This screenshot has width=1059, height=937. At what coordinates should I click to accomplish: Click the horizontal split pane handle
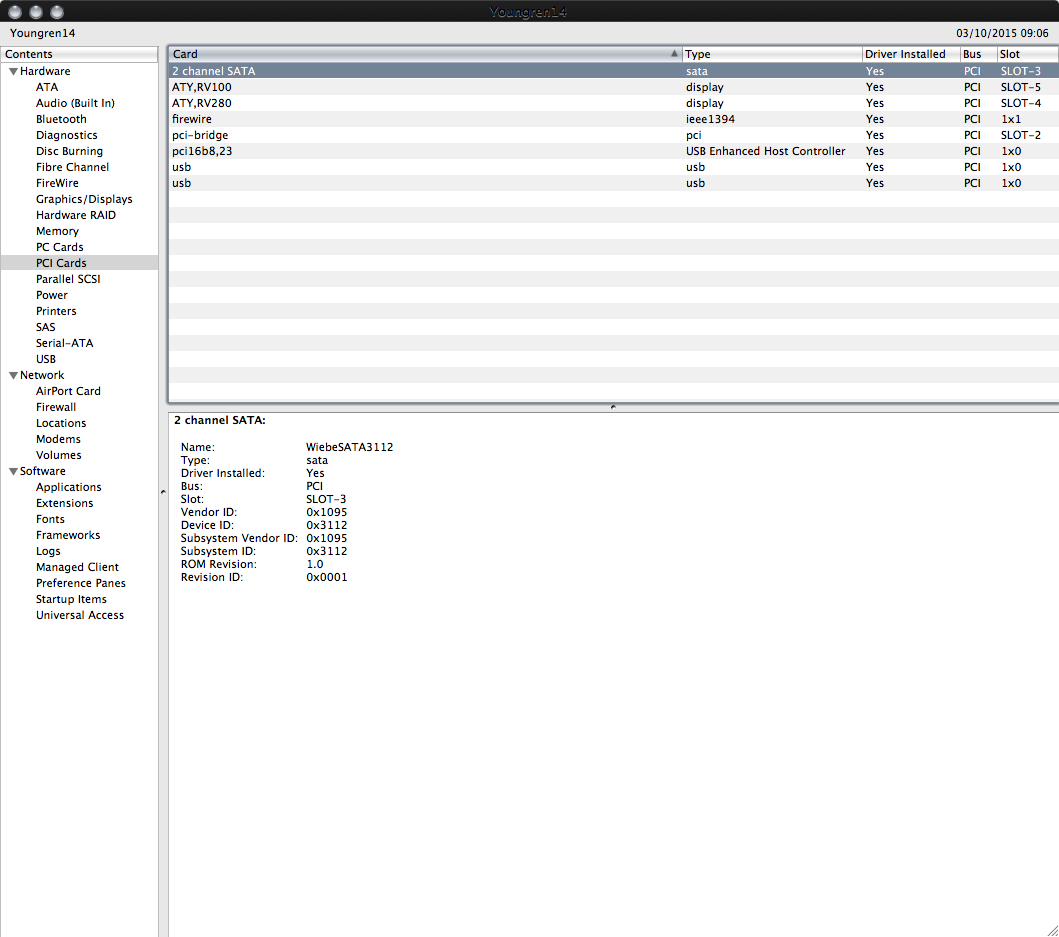613,407
